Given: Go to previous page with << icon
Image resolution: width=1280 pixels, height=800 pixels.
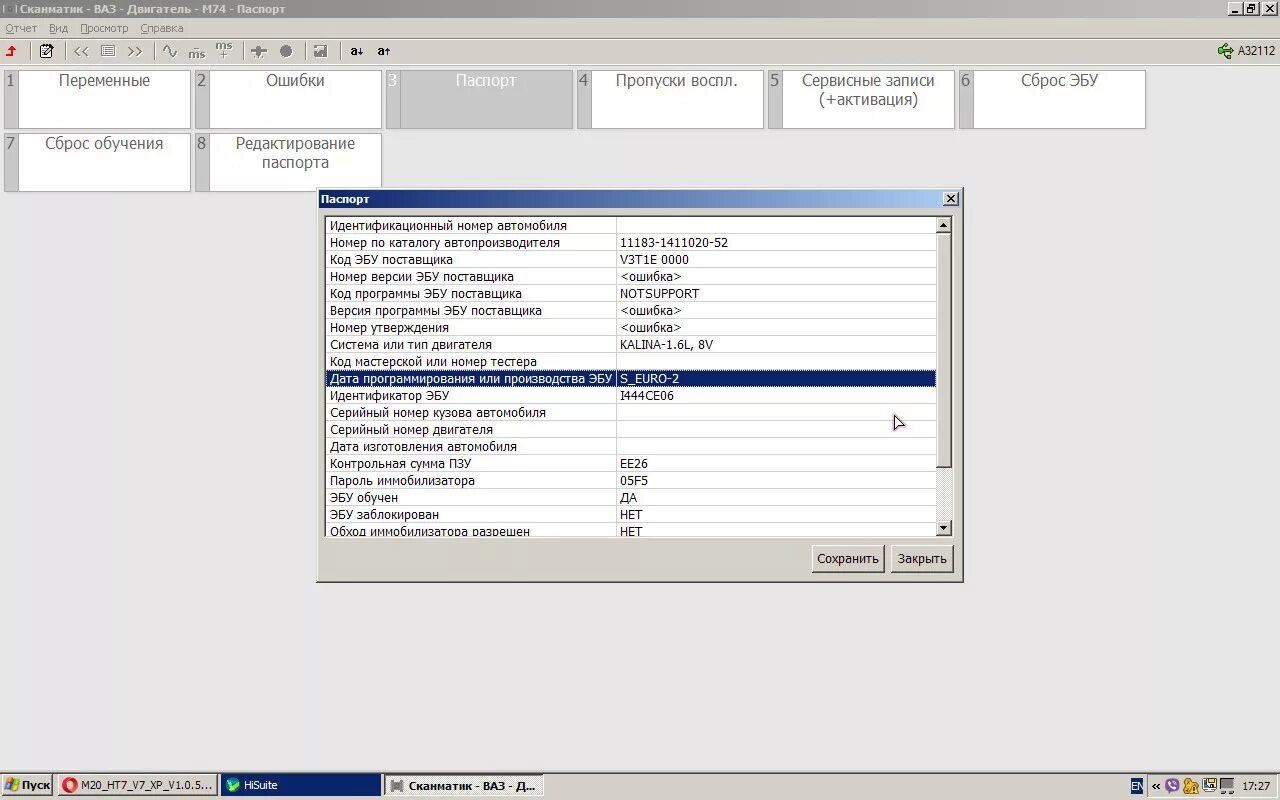Looking at the screenshot, I should click(x=81, y=51).
